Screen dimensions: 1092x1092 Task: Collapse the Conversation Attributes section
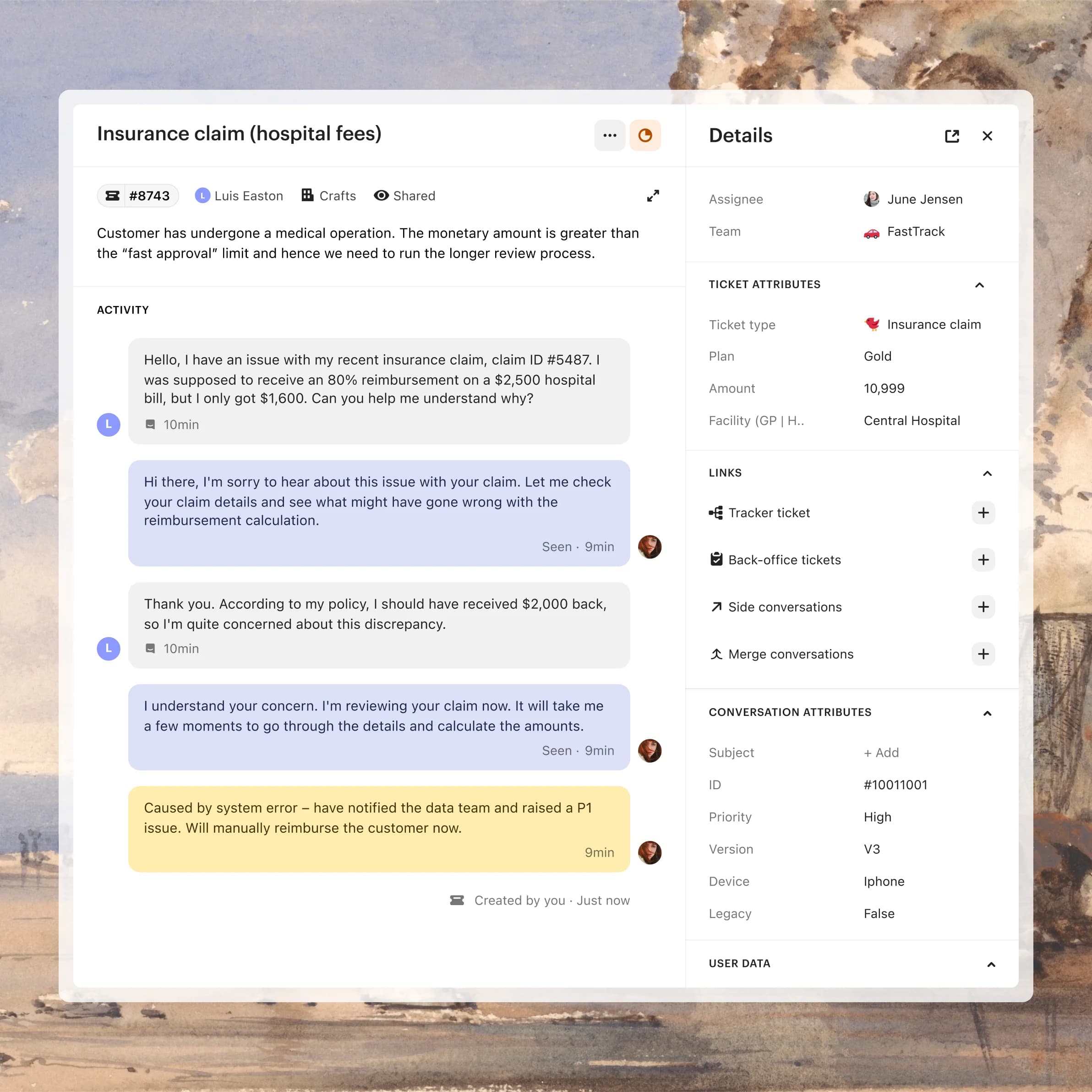[988, 713]
